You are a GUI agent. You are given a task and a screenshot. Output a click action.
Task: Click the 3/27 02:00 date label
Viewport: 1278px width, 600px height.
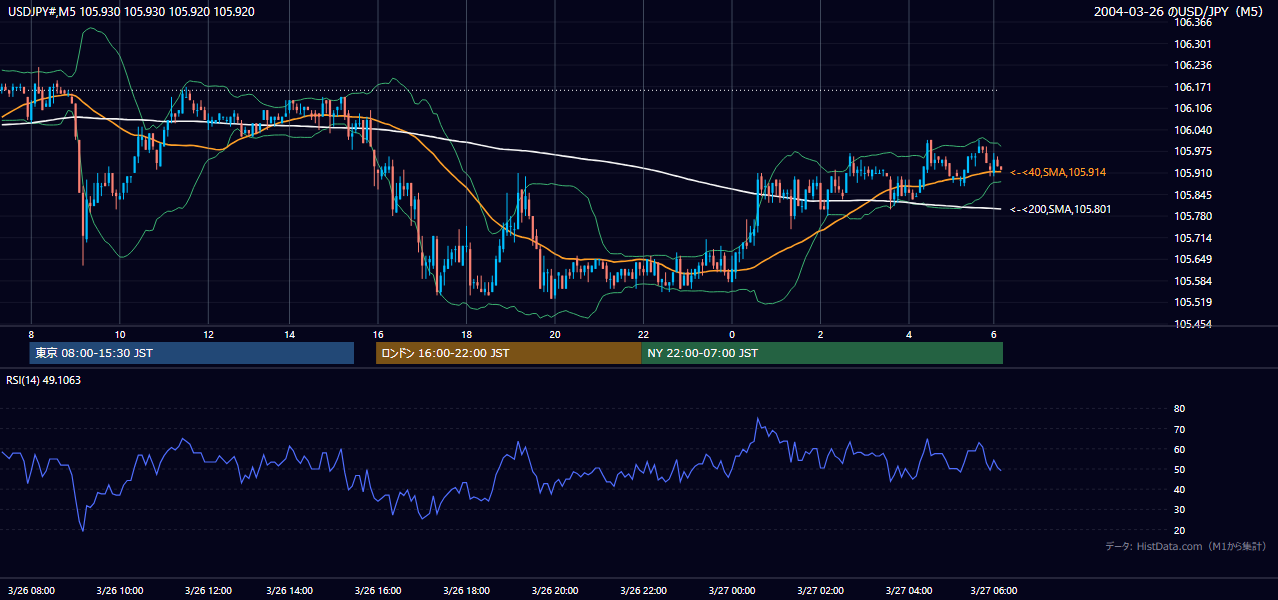pyautogui.click(x=820, y=590)
